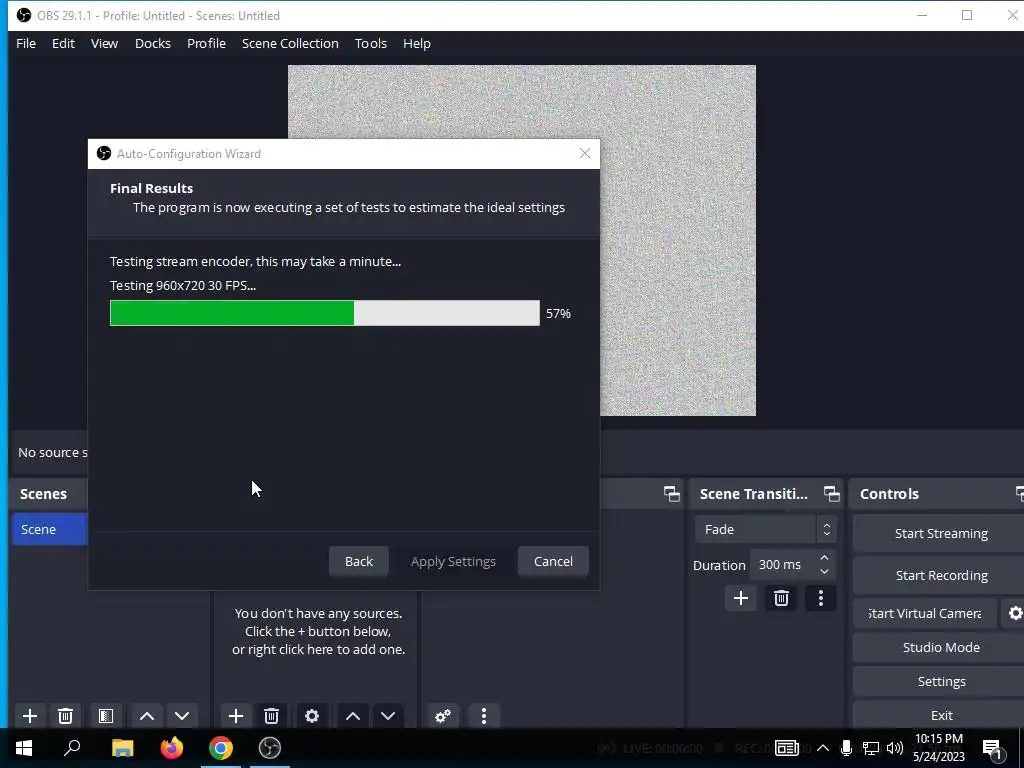The height and width of the screenshot is (768, 1024).
Task: Move scene down with arrow icon
Action: pyautogui.click(x=182, y=716)
